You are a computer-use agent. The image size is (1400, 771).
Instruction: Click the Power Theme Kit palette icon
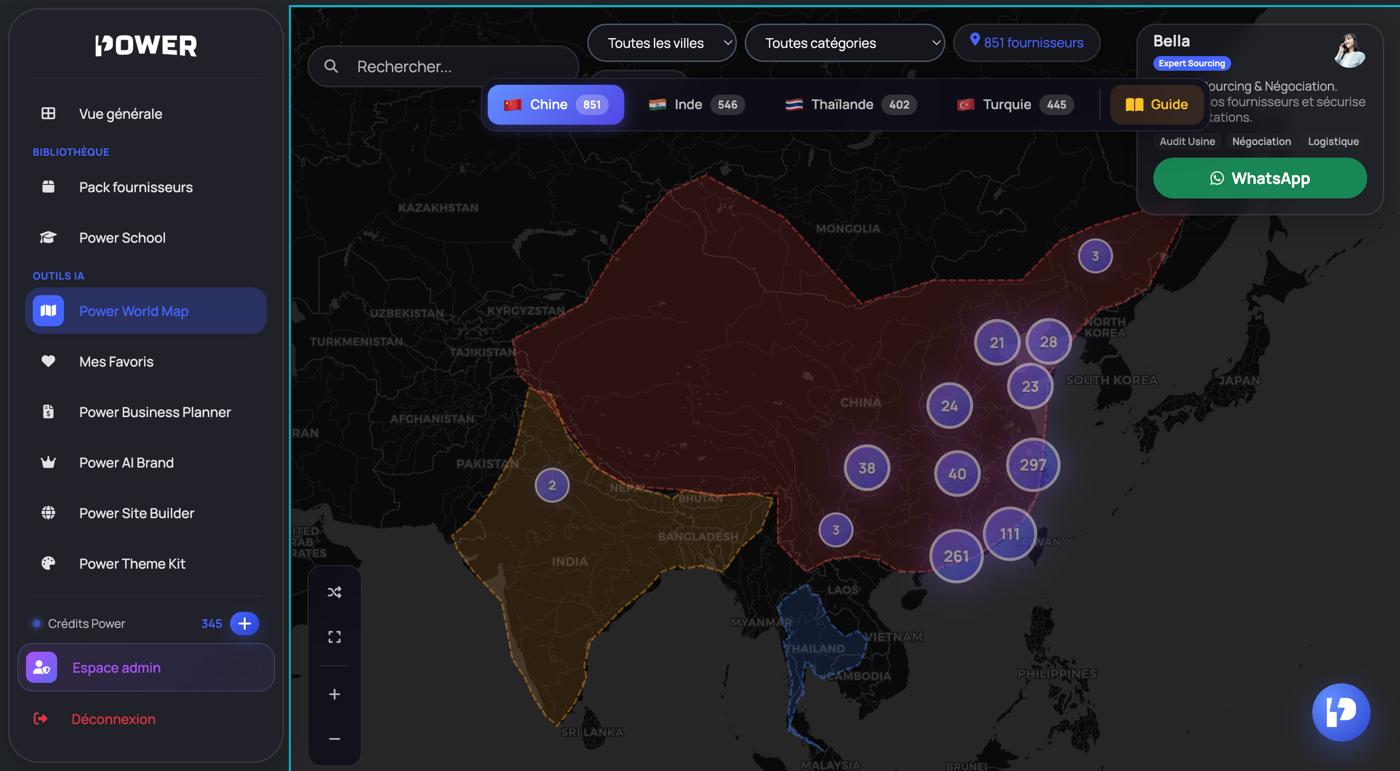[48, 563]
